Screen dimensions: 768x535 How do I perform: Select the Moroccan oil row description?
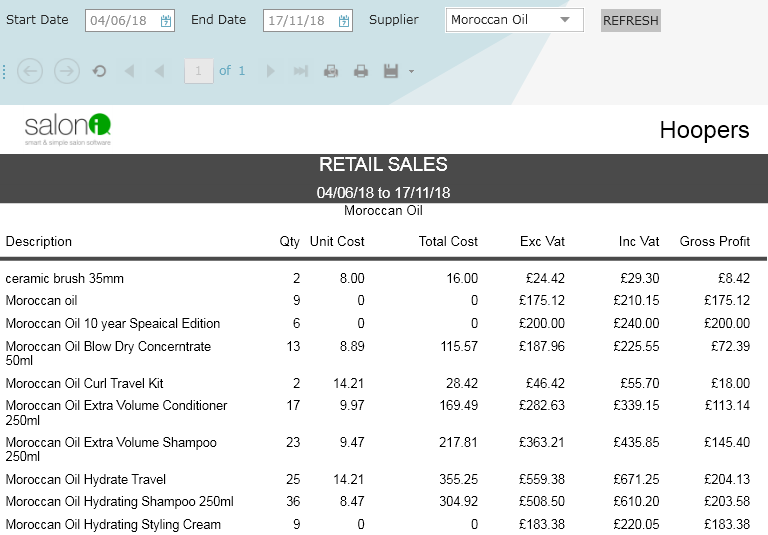coord(41,300)
